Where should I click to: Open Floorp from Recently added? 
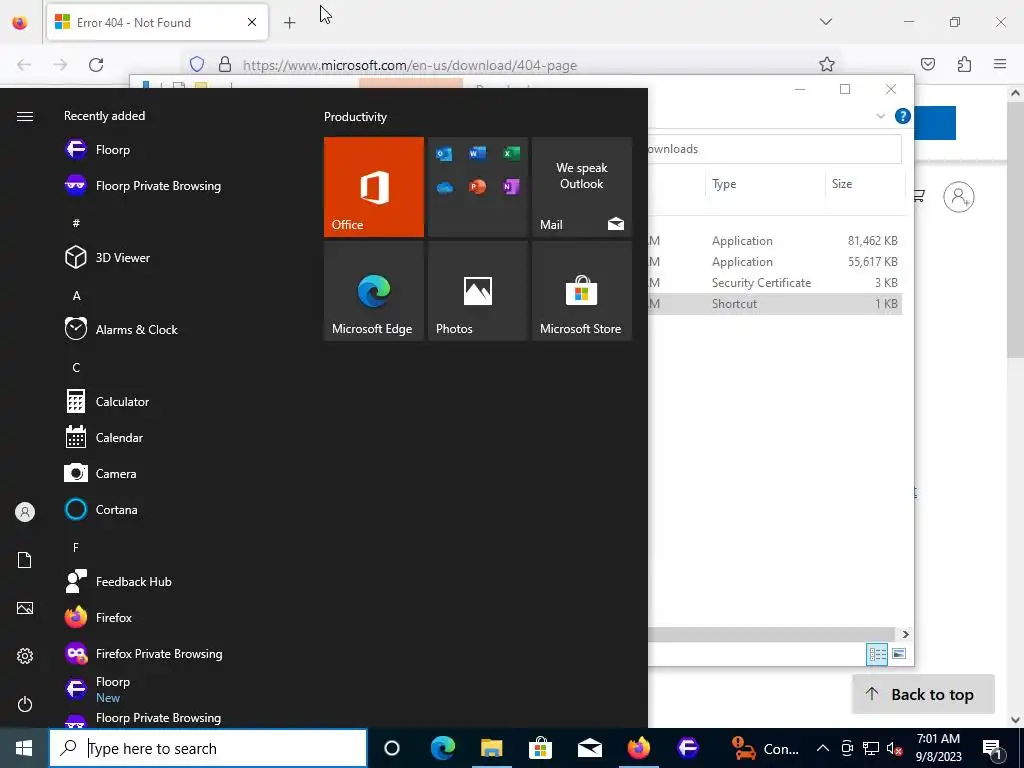112,150
